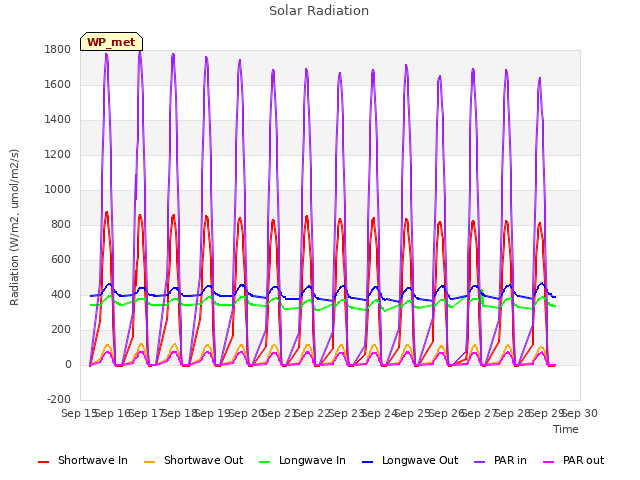Toggle the PAR in legend entry

pos(500,460)
